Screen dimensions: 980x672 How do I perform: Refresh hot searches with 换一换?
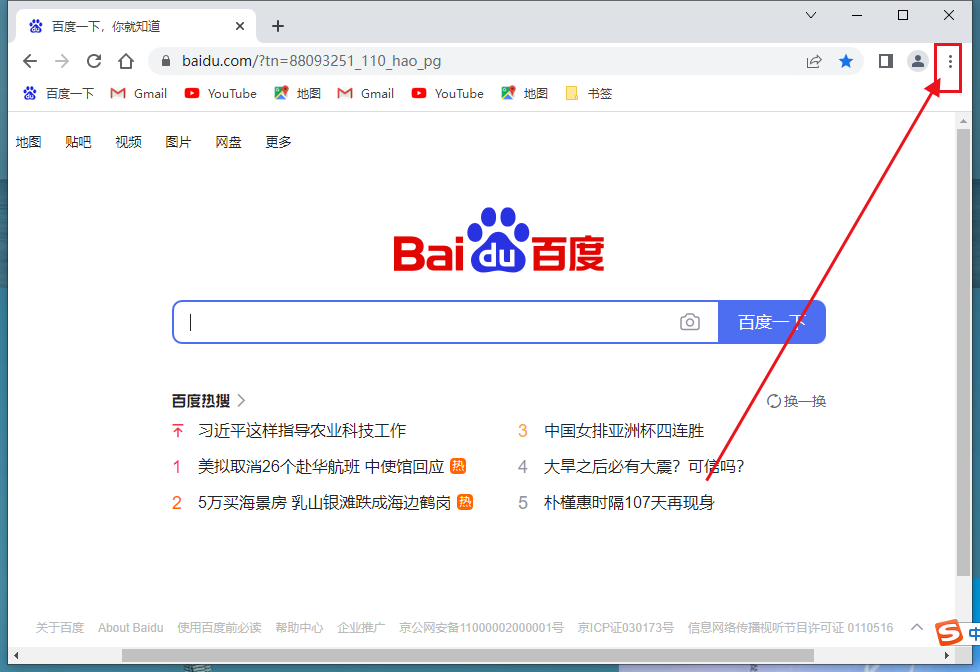[x=796, y=401]
